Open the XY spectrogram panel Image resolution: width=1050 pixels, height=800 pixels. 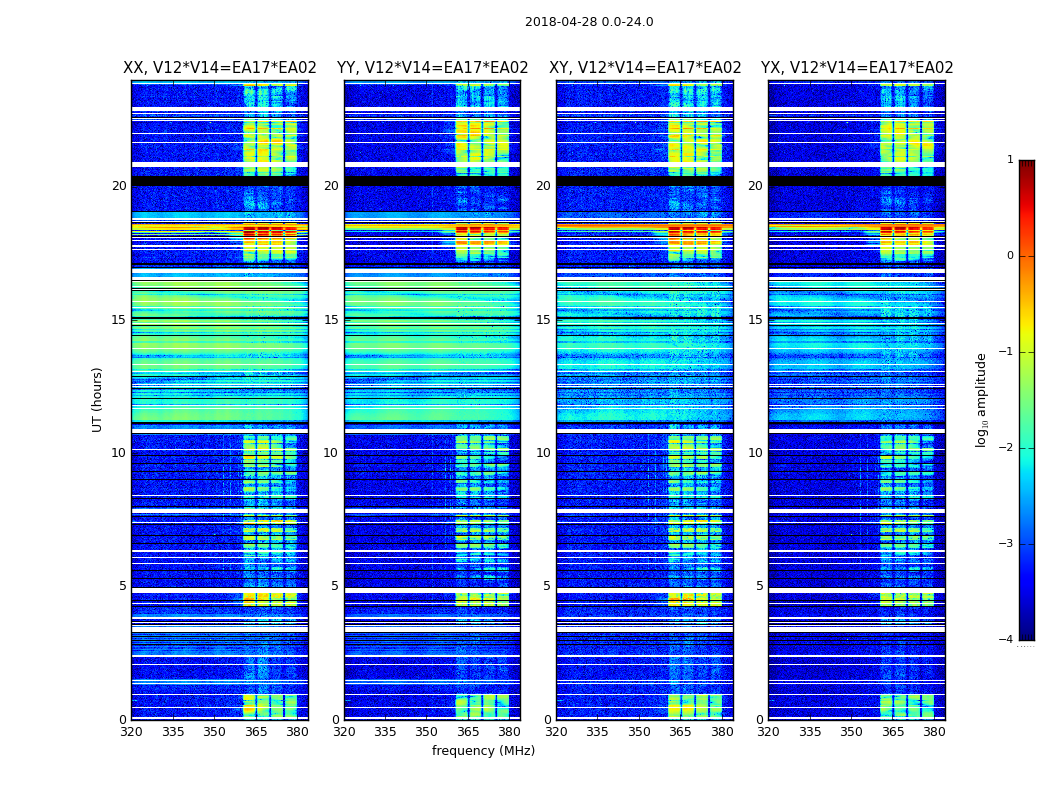coord(645,400)
